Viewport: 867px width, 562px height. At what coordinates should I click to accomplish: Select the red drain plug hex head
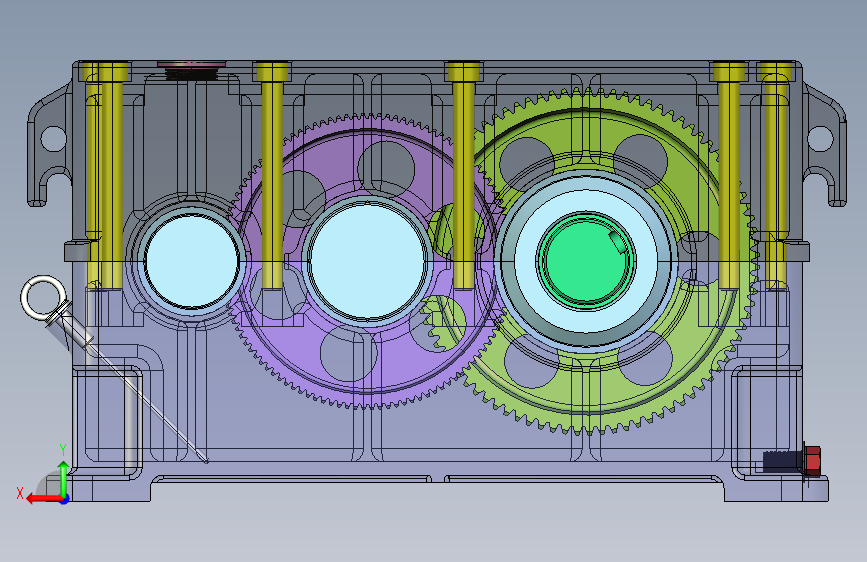[x=811, y=459]
